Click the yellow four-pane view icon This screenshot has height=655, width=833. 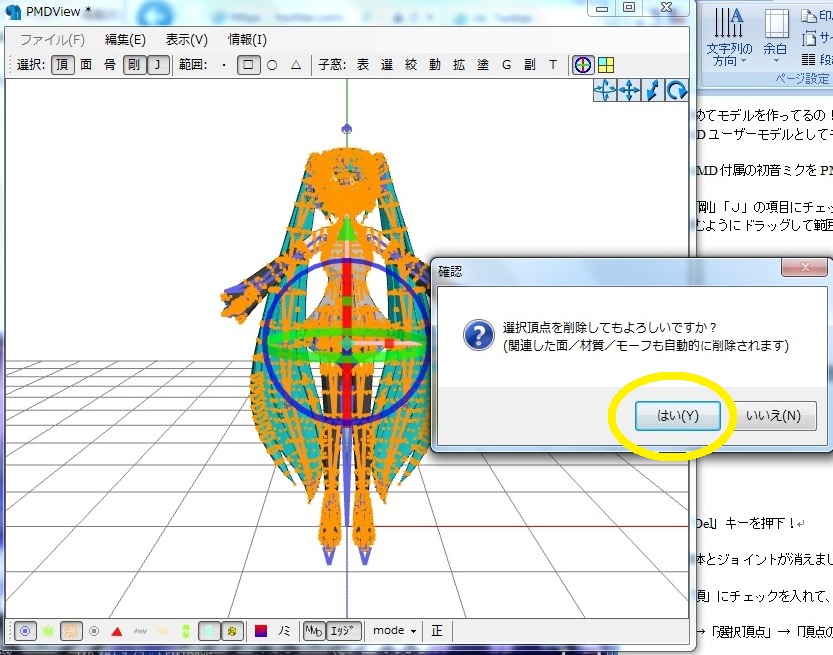coord(606,65)
